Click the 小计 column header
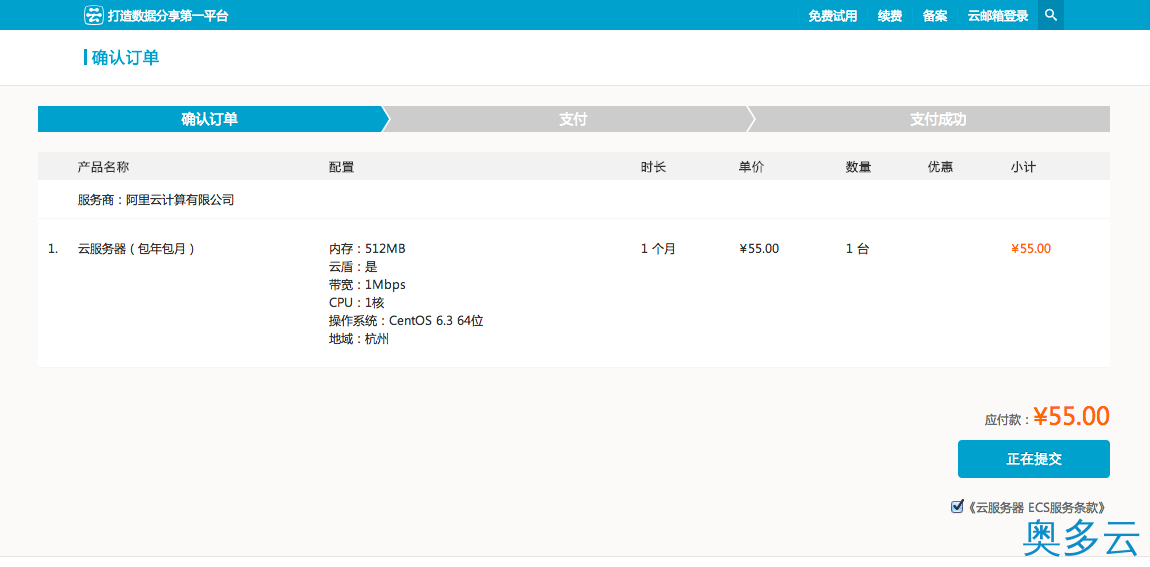 point(1023,167)
